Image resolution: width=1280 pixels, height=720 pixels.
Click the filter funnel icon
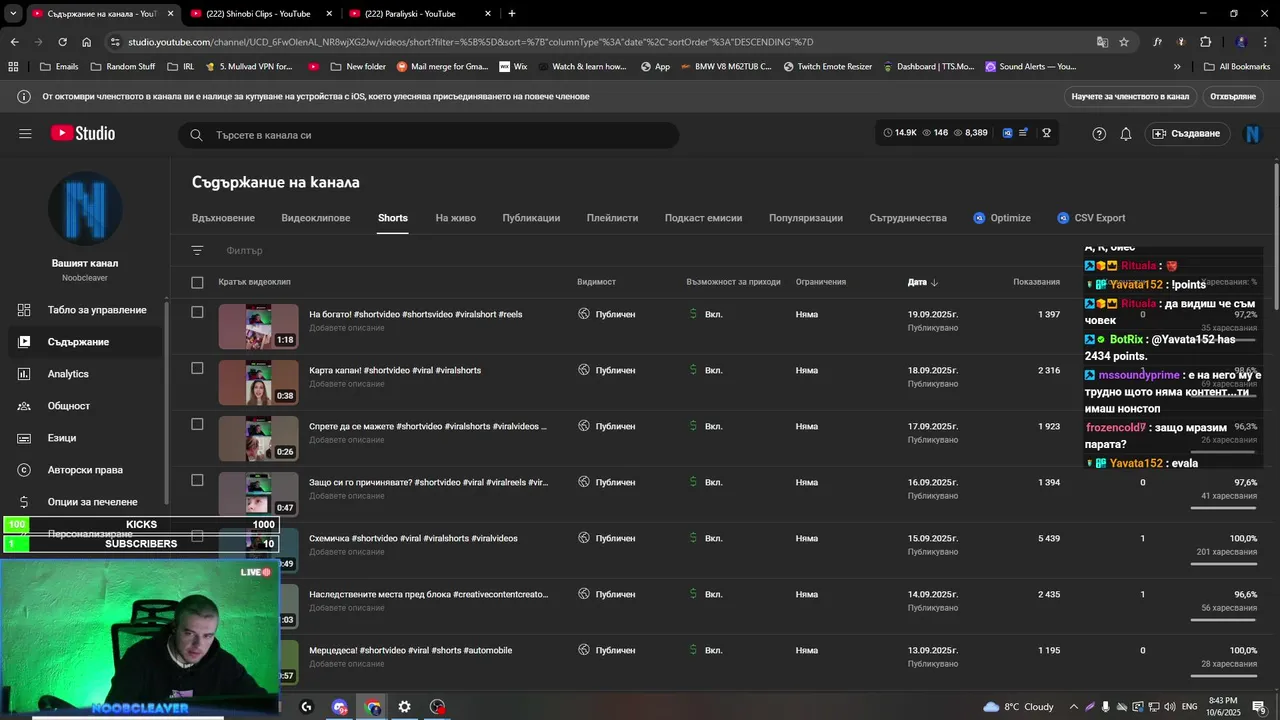coord(197,251)
